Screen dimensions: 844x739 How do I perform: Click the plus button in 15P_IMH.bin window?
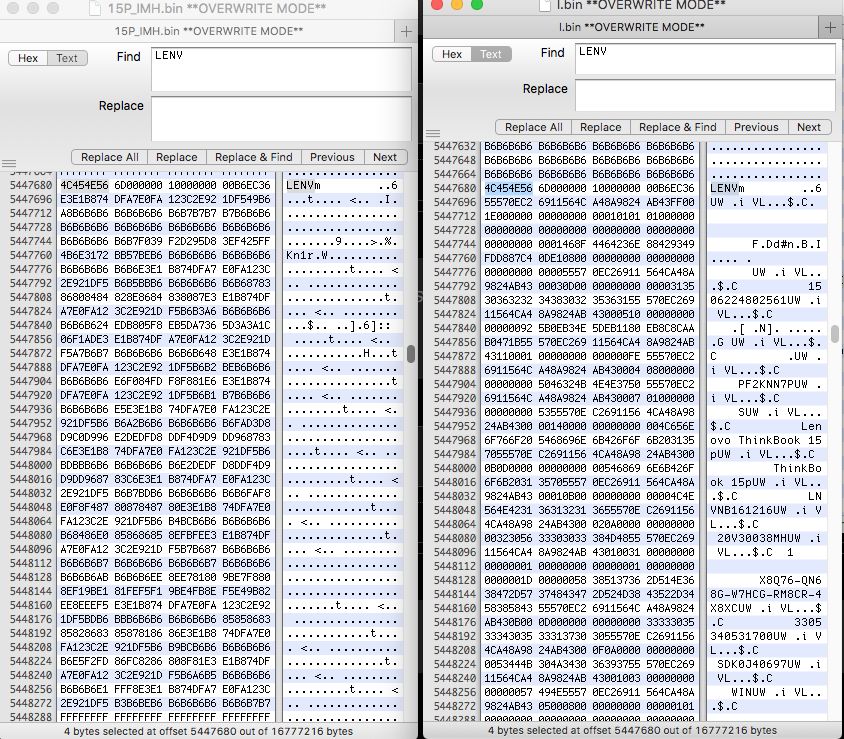(407, 31)
